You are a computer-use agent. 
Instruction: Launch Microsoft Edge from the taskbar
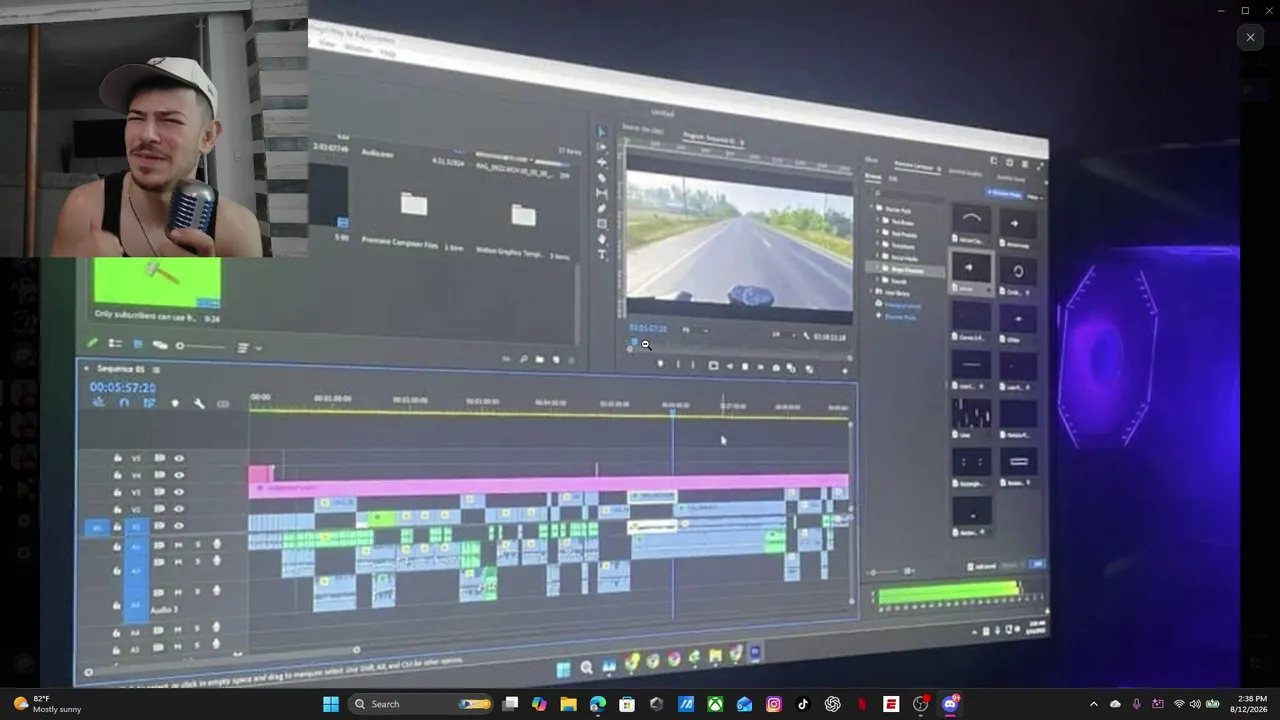coord(598,704)
